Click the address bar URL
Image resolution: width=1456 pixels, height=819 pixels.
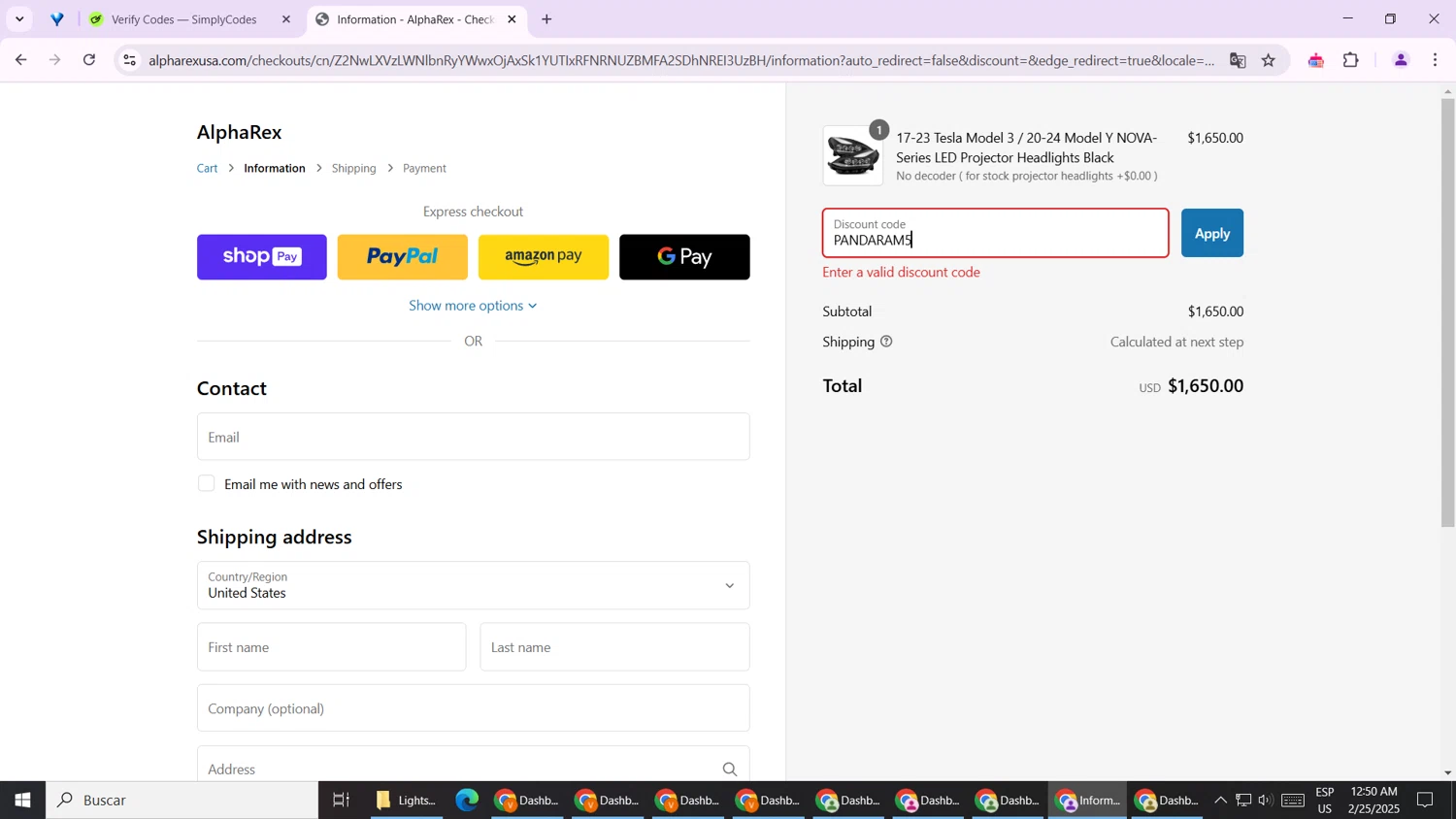[x=681, y=60]
